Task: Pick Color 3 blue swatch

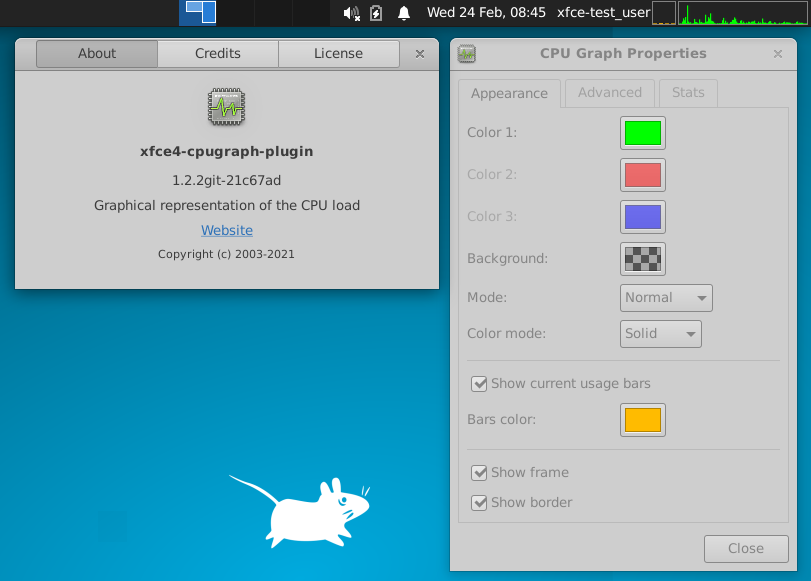Action: (643, 217)
